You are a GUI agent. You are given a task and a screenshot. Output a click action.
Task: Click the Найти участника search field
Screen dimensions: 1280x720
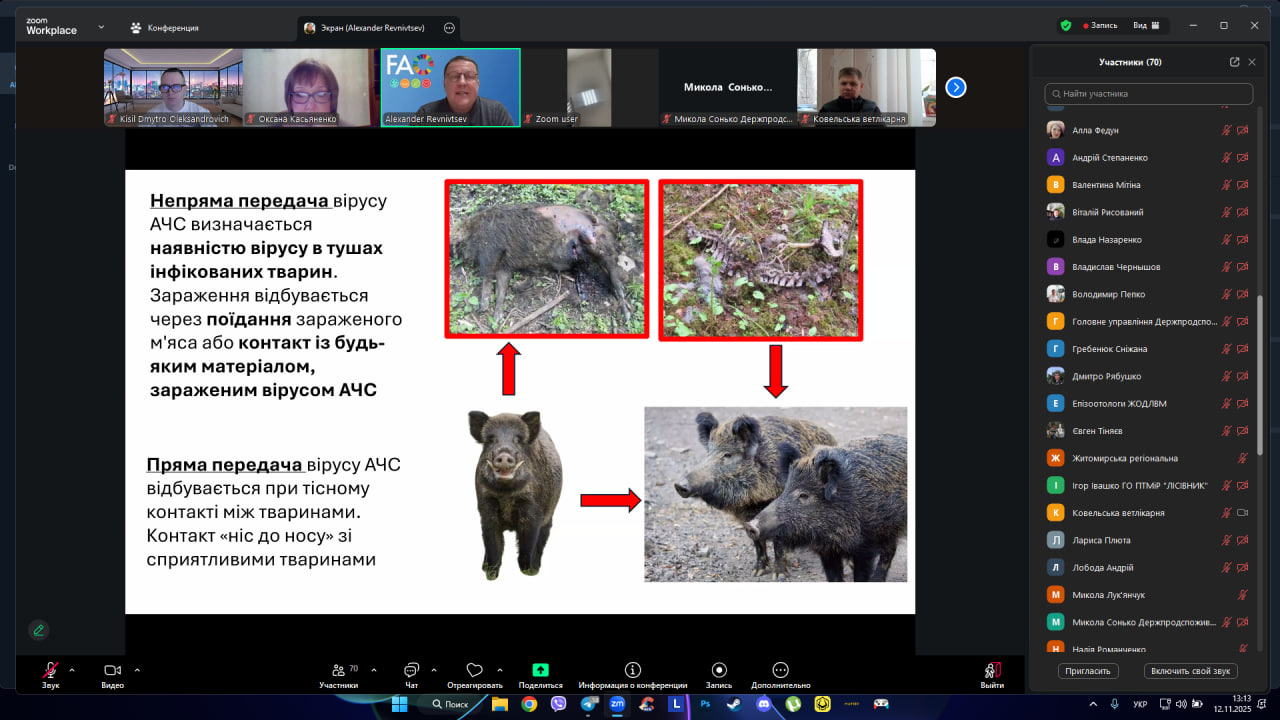tap(1148, 94)
